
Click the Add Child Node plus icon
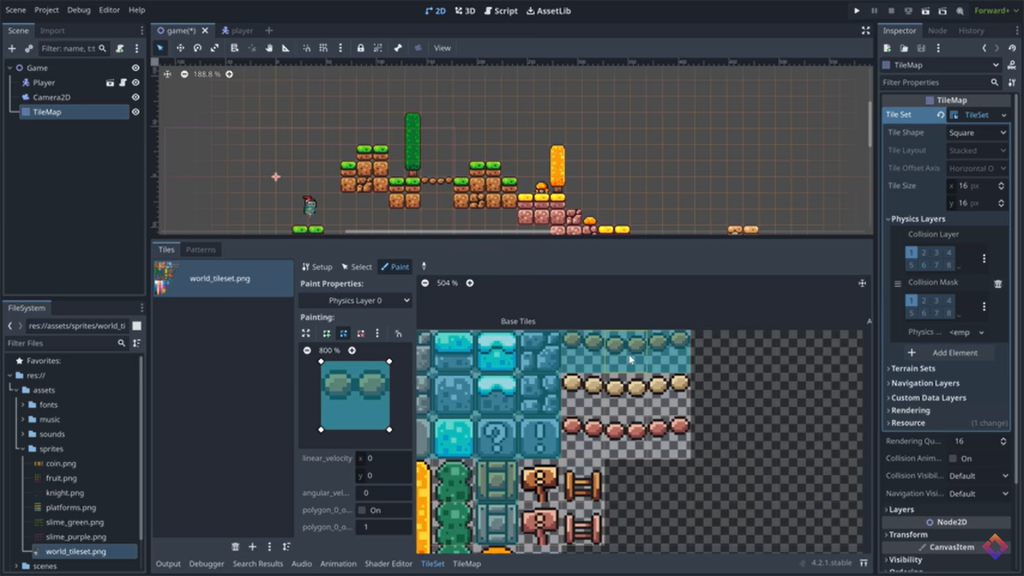[x=12, y=48]
